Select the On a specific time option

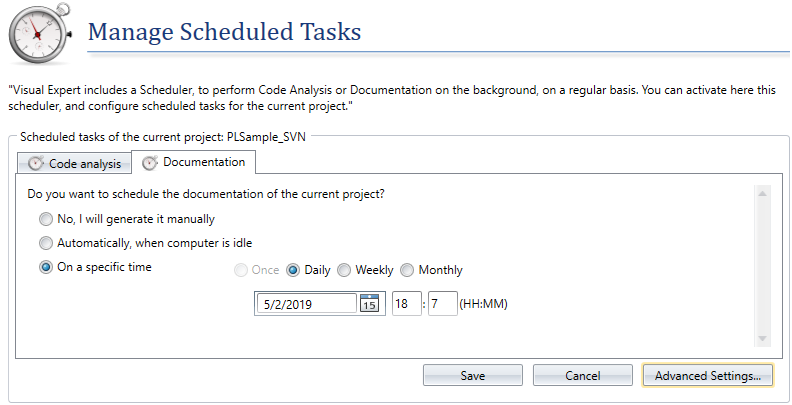click(45, 267)
